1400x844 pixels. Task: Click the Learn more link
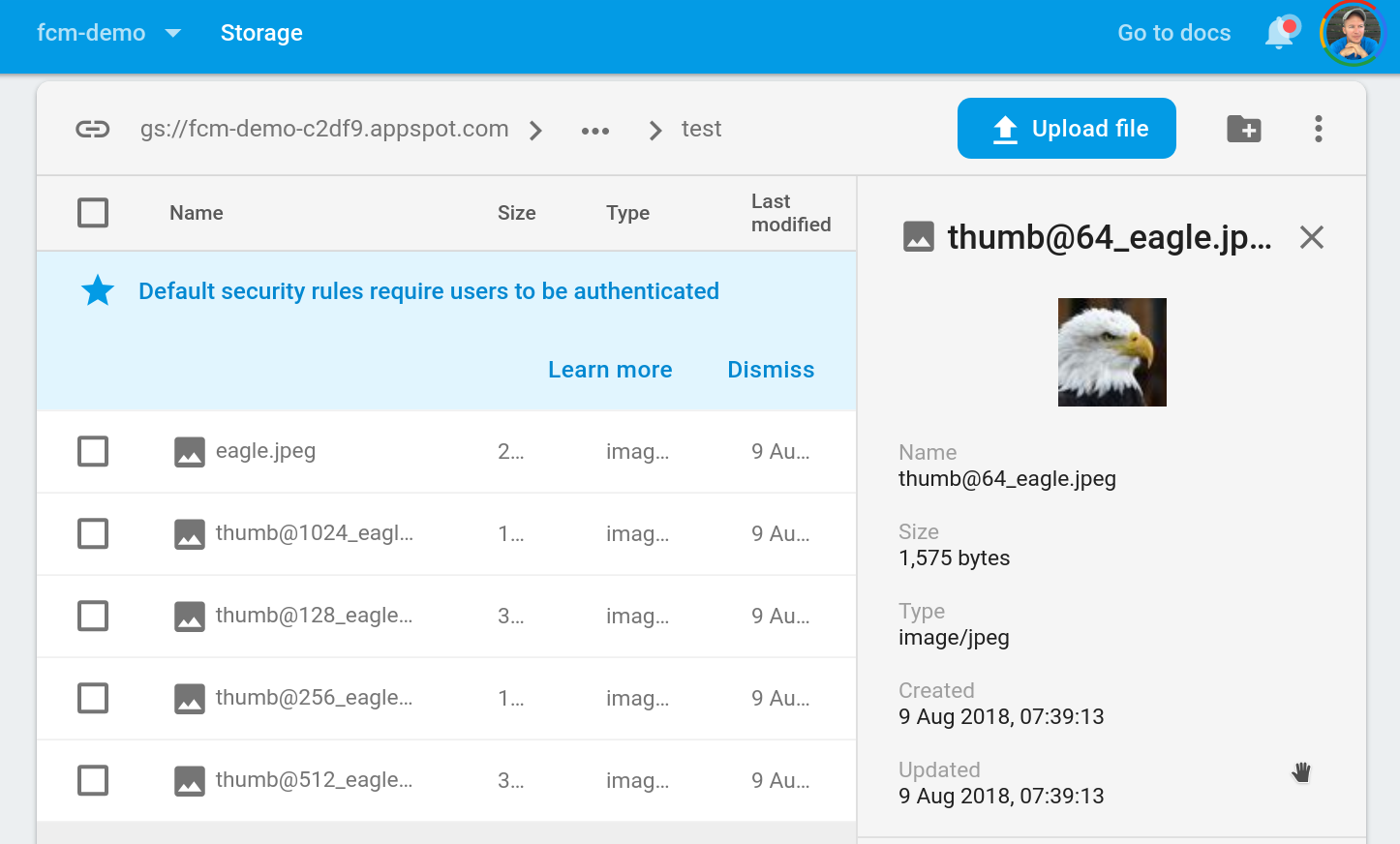[610, 369]
